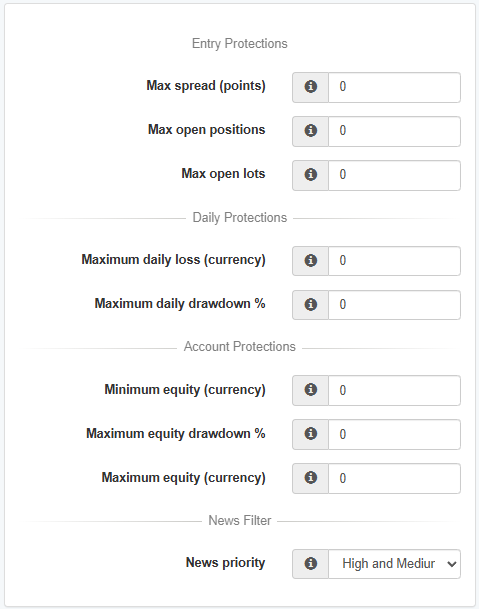Show info for Minimum equity (currency)

point(310,390)
